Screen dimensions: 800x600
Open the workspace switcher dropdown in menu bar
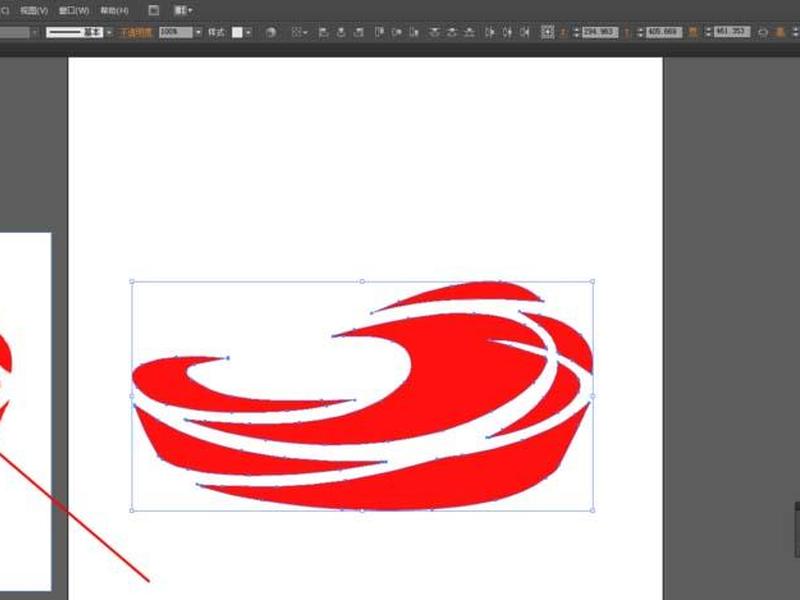[x=183, y=11]
